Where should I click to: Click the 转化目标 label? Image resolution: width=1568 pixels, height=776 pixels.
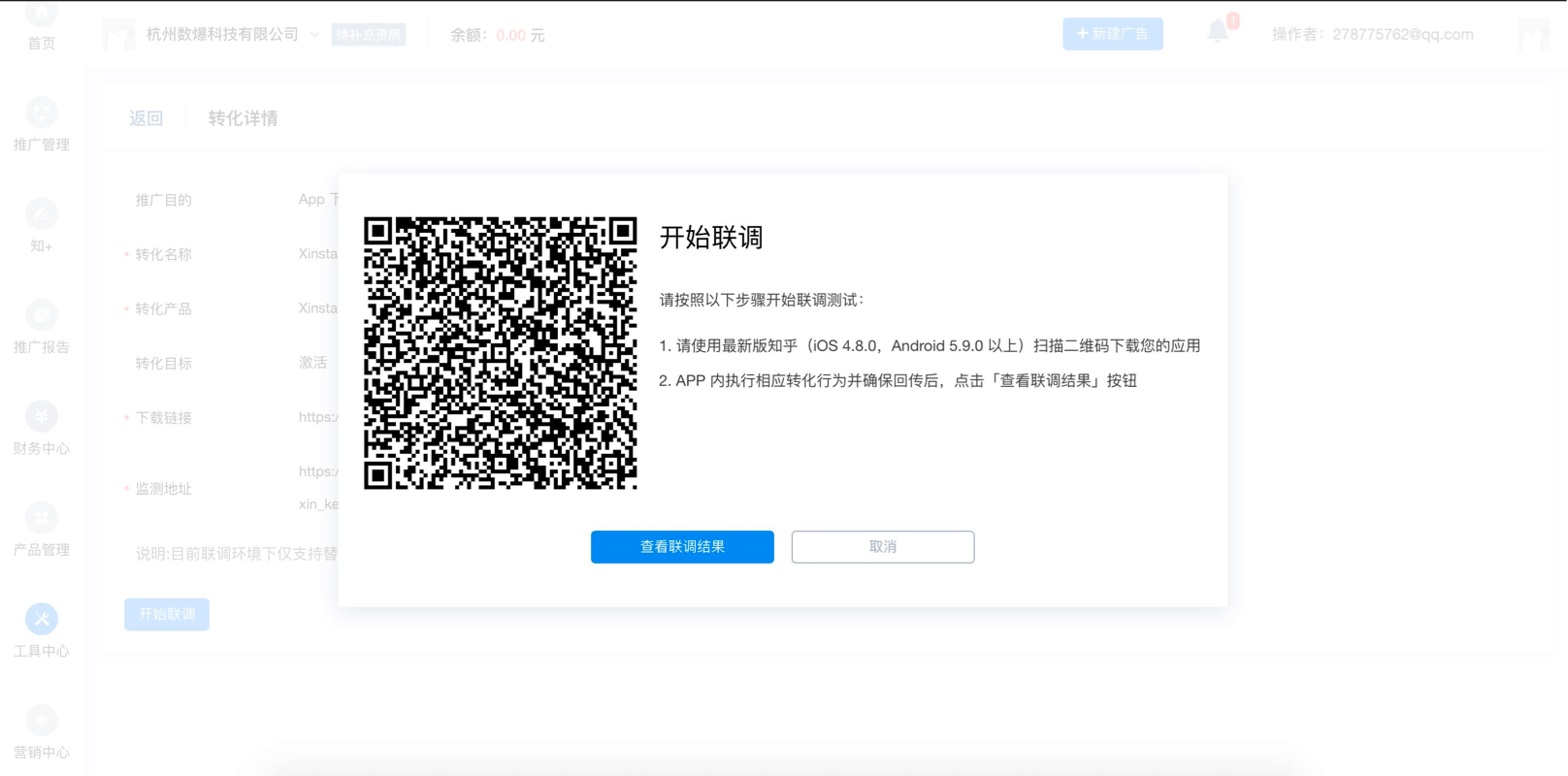tap(164, 363)
